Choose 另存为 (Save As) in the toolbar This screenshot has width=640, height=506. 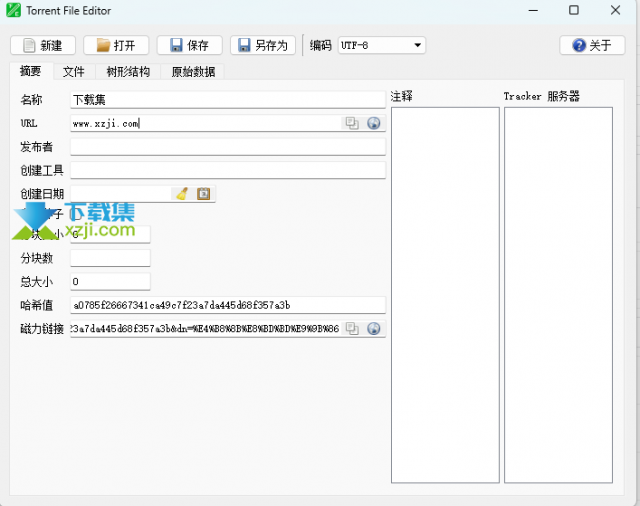(262, 45)
